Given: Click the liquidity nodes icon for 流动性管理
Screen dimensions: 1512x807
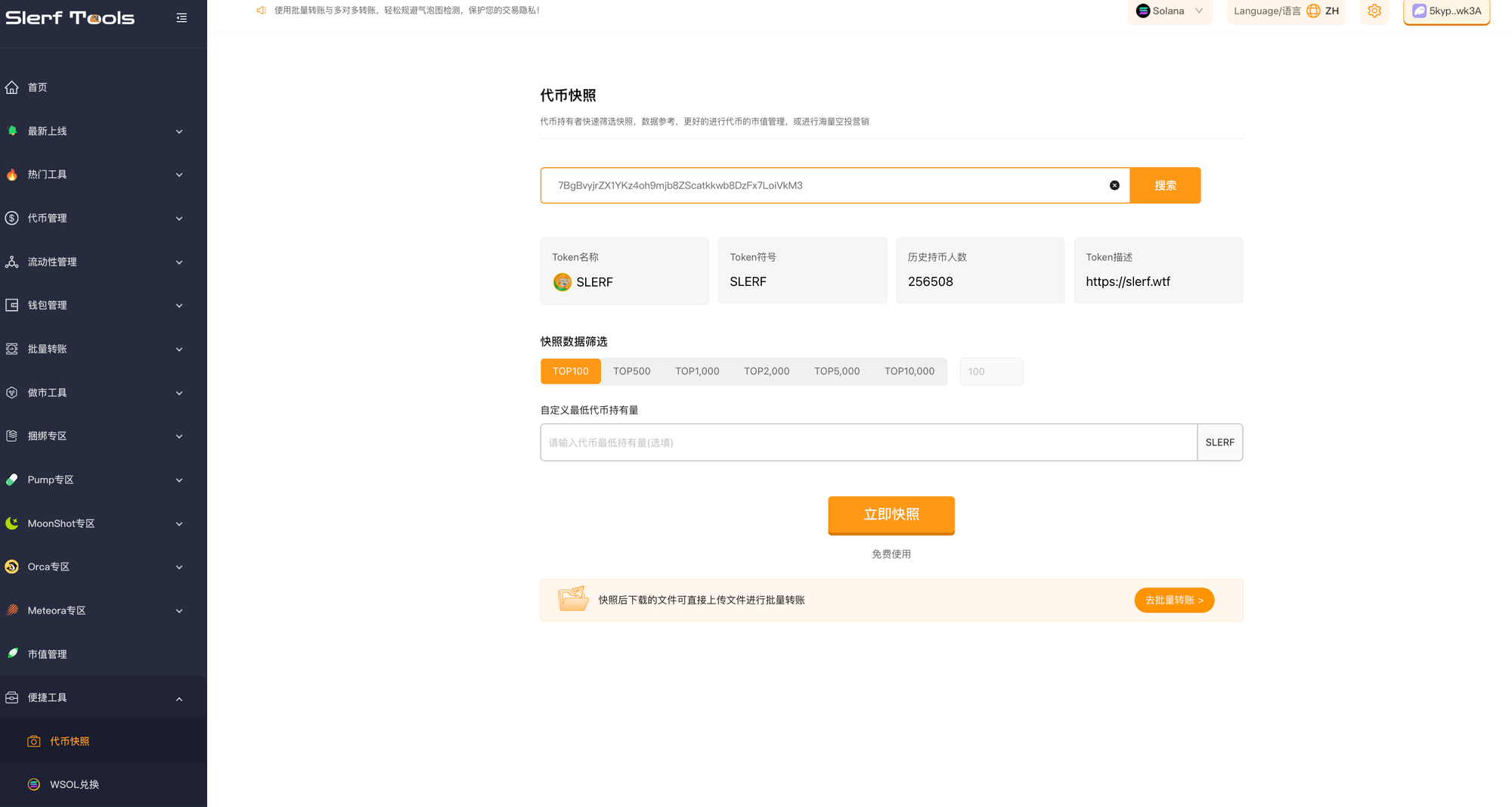Looking at the screenshot, I should coord(12,262).
